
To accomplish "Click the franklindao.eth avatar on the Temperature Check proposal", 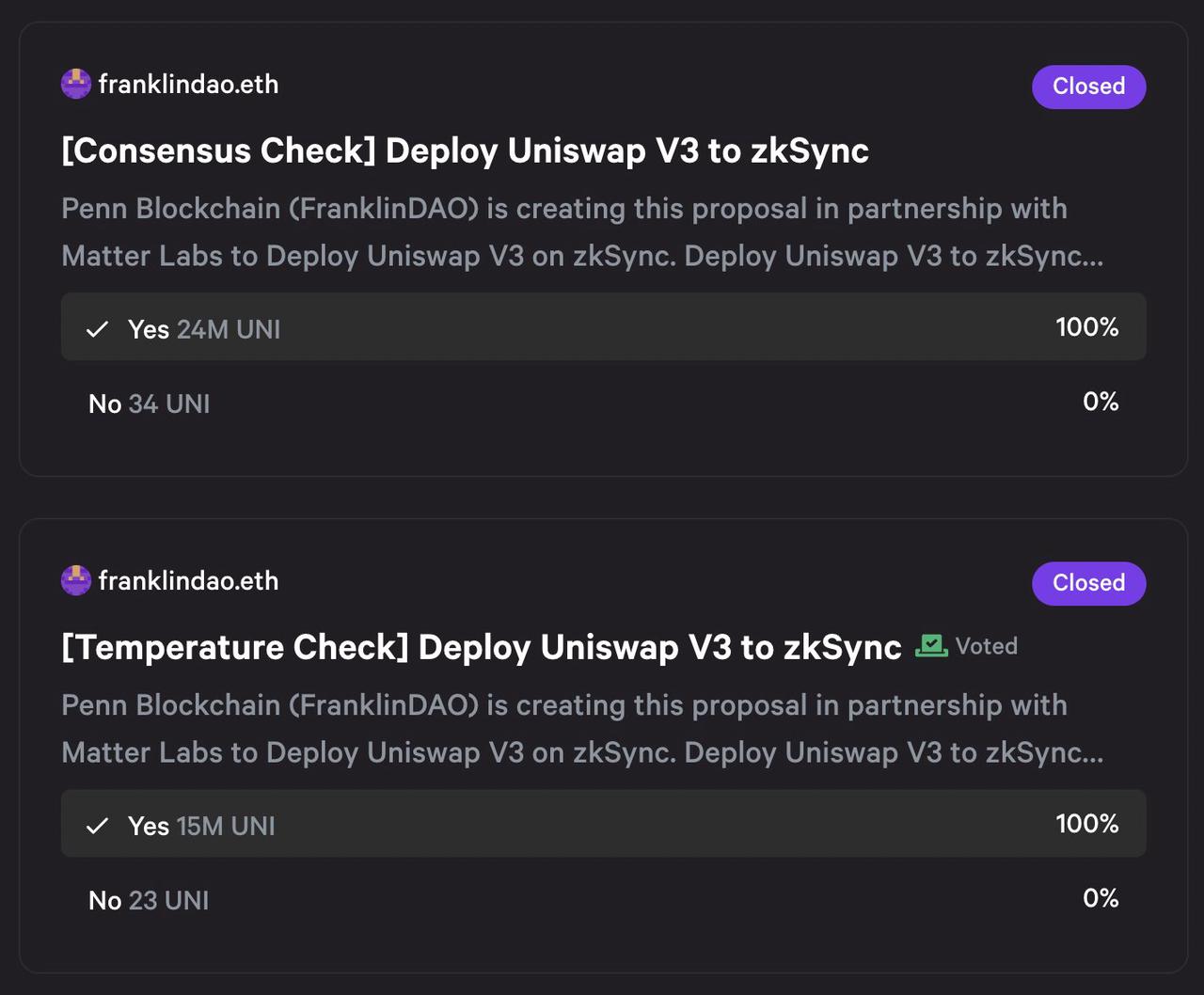I will pos(74,580).
